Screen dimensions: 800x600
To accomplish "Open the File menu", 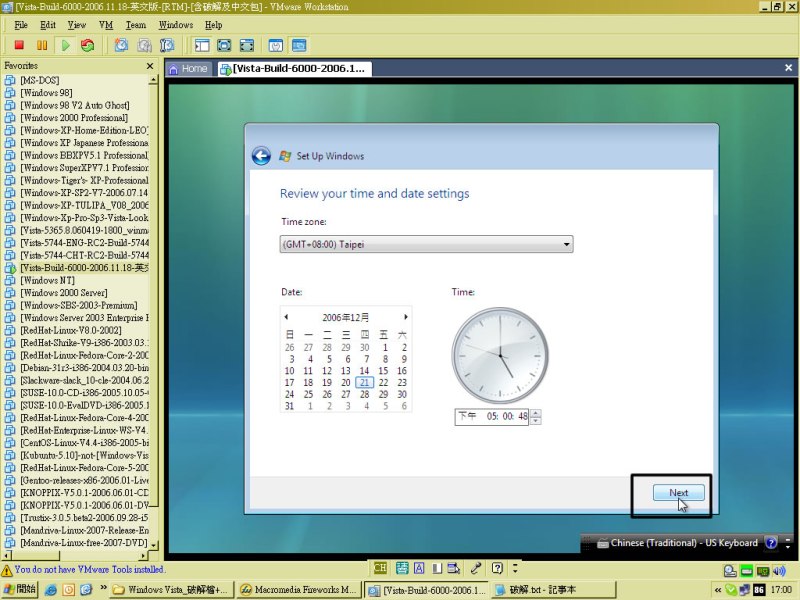I will coord(21,25).
